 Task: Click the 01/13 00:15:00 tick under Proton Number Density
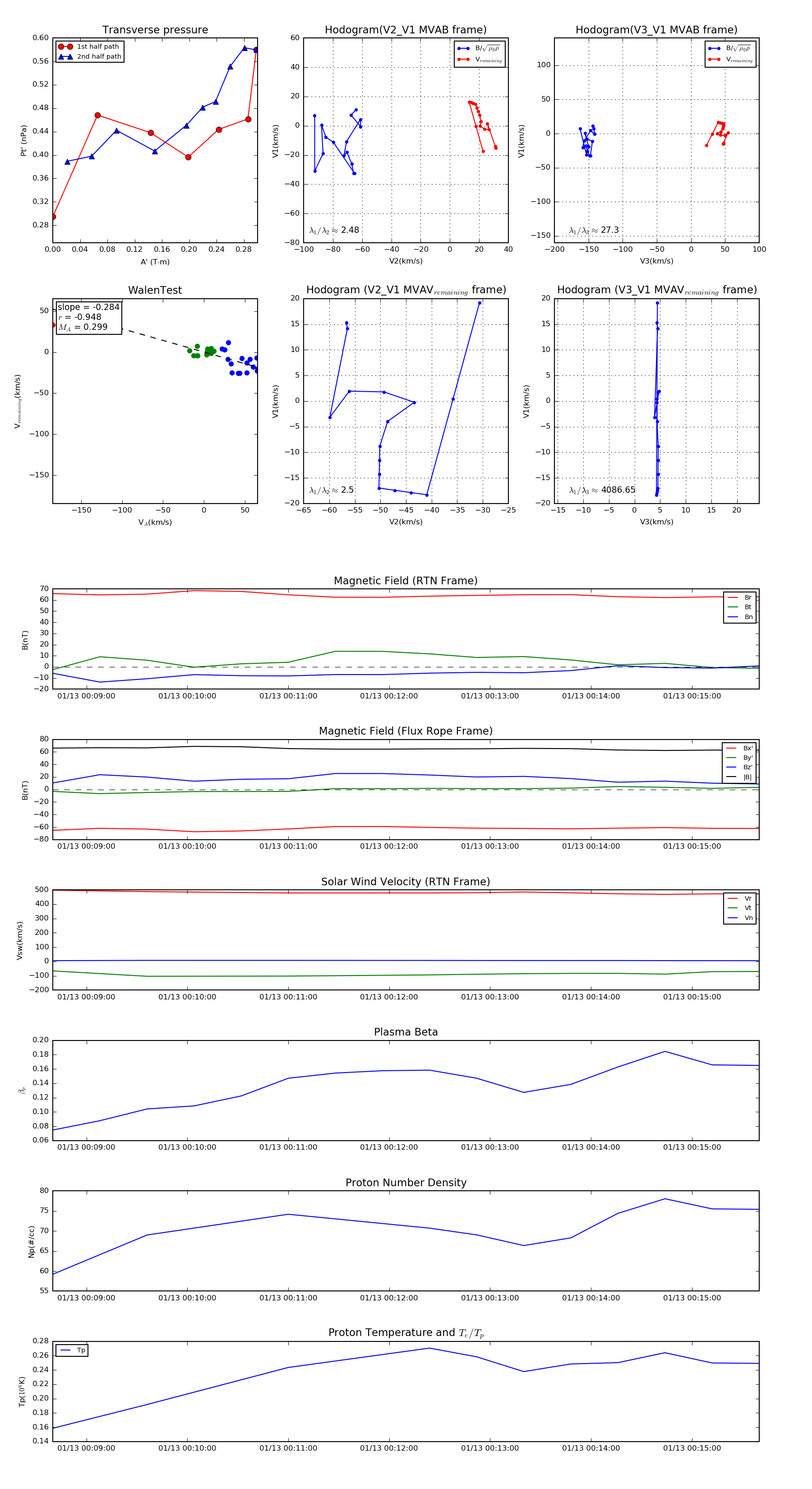(692, 1298)
